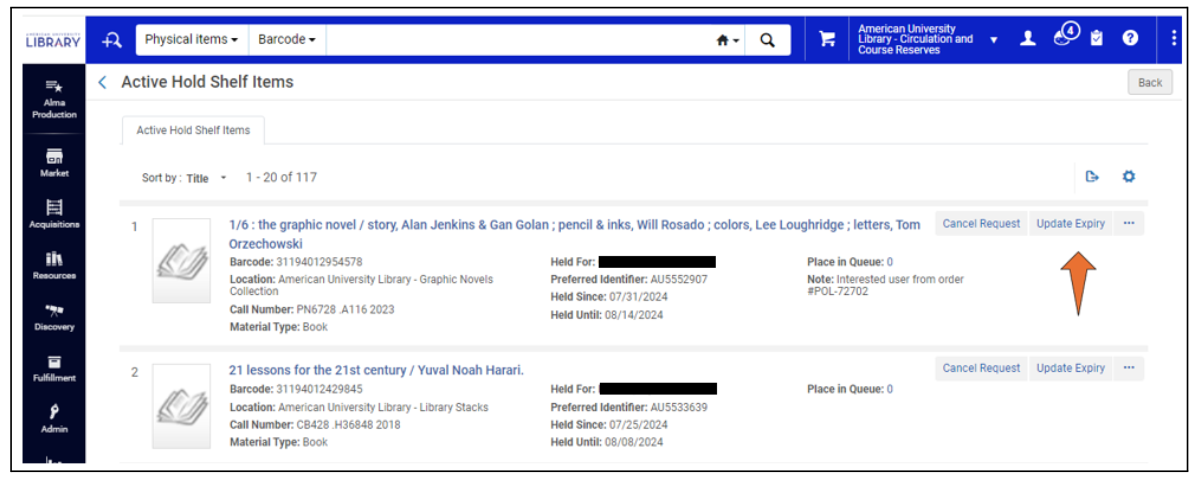Click the magnifying glass search icon
The width and height of the screenshot is (1196, 480).
point(767,40)
